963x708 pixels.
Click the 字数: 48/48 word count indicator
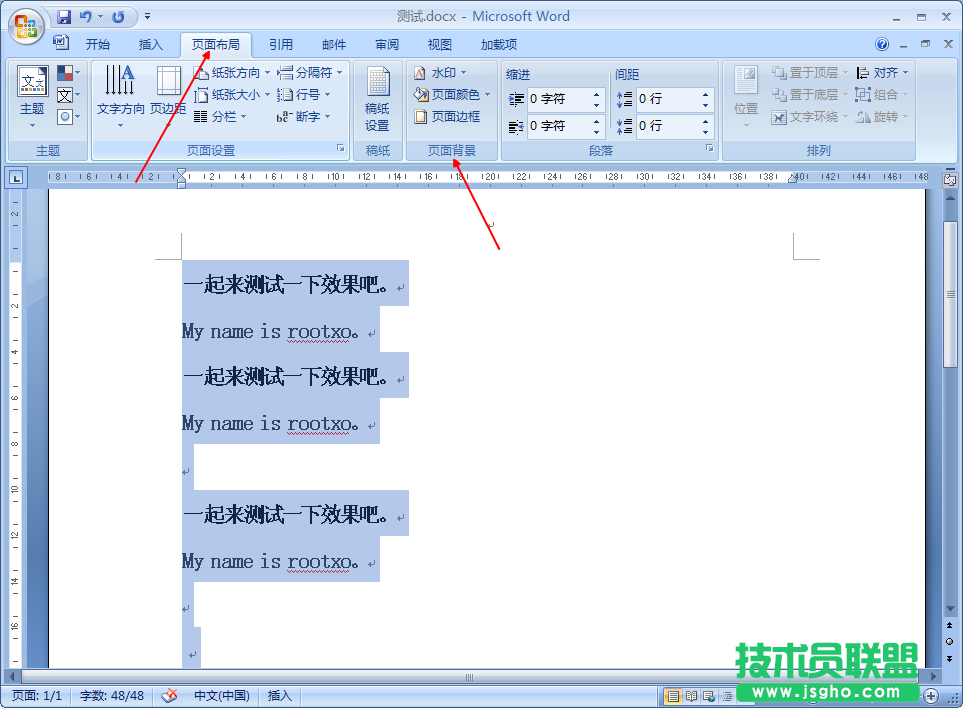coord(111,693)
